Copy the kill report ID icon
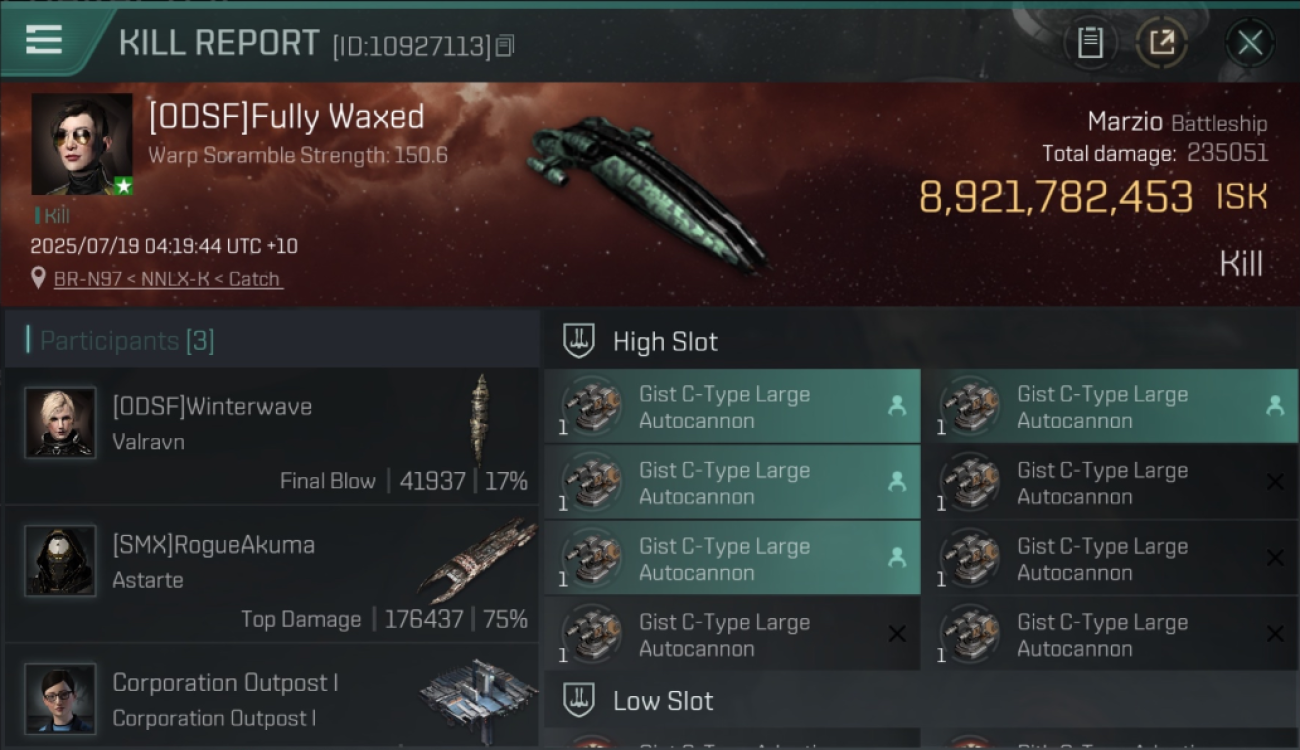The height and width of the screenshot is (750, 1300). tap(505, 45)
